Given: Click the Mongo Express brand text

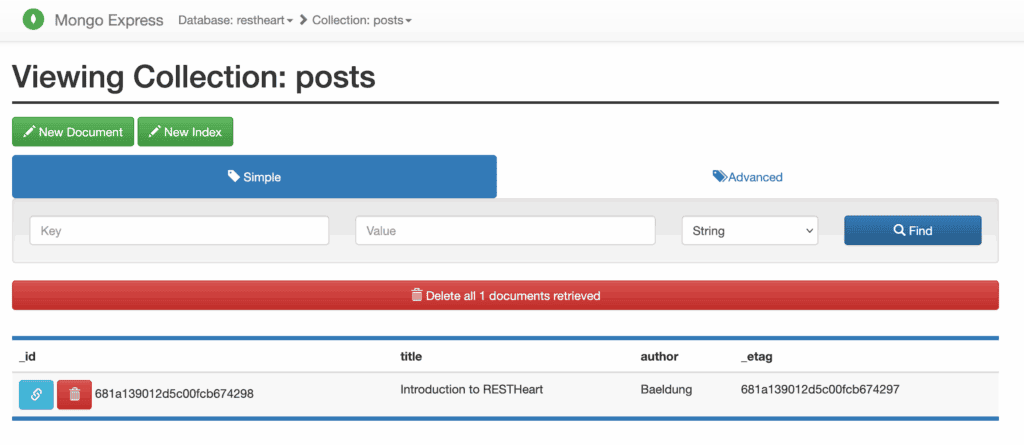Looking at the screenshot, I should [x=110, y=20].
